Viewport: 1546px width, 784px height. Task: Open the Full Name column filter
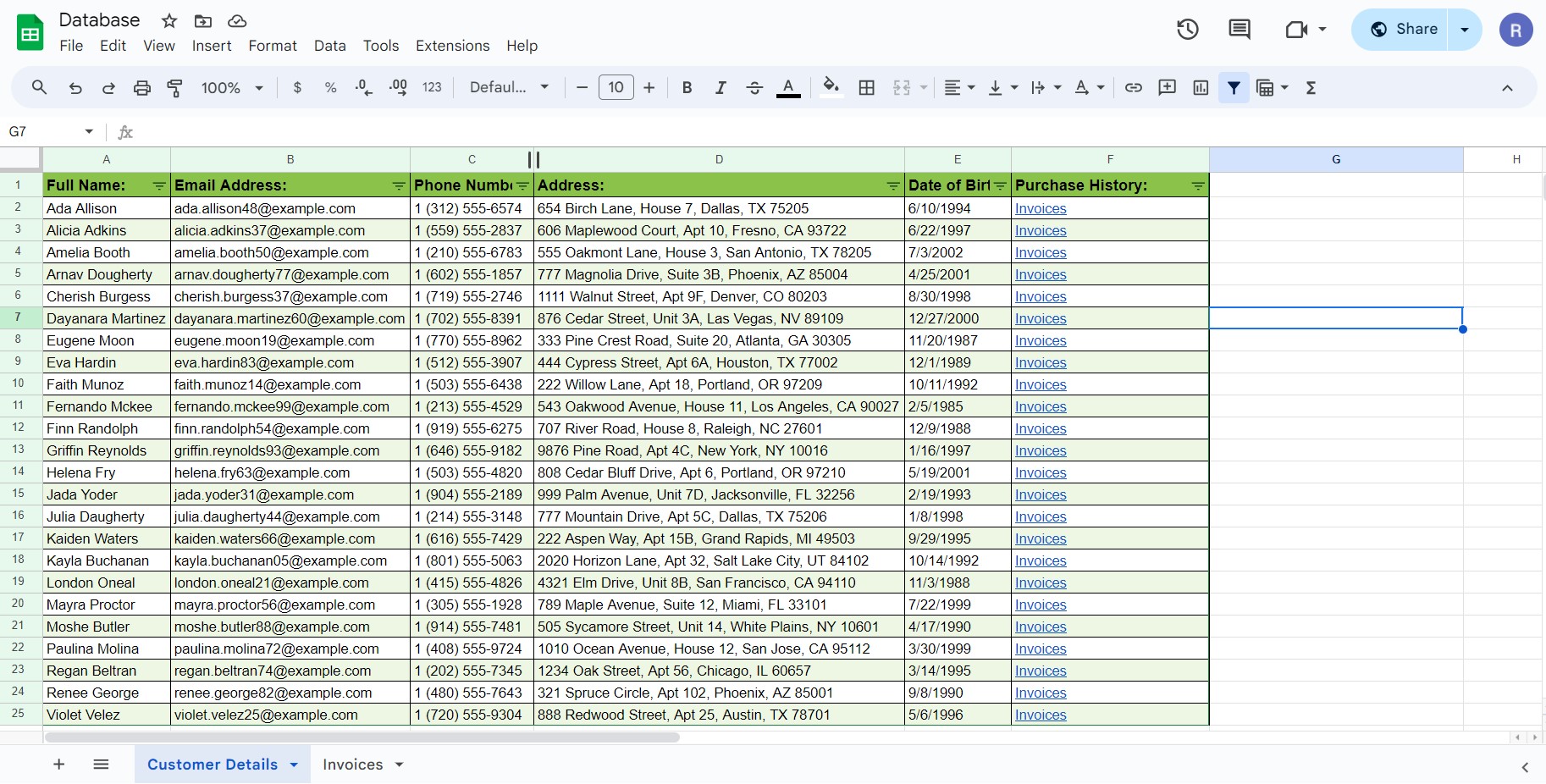[x=159, y=185]
